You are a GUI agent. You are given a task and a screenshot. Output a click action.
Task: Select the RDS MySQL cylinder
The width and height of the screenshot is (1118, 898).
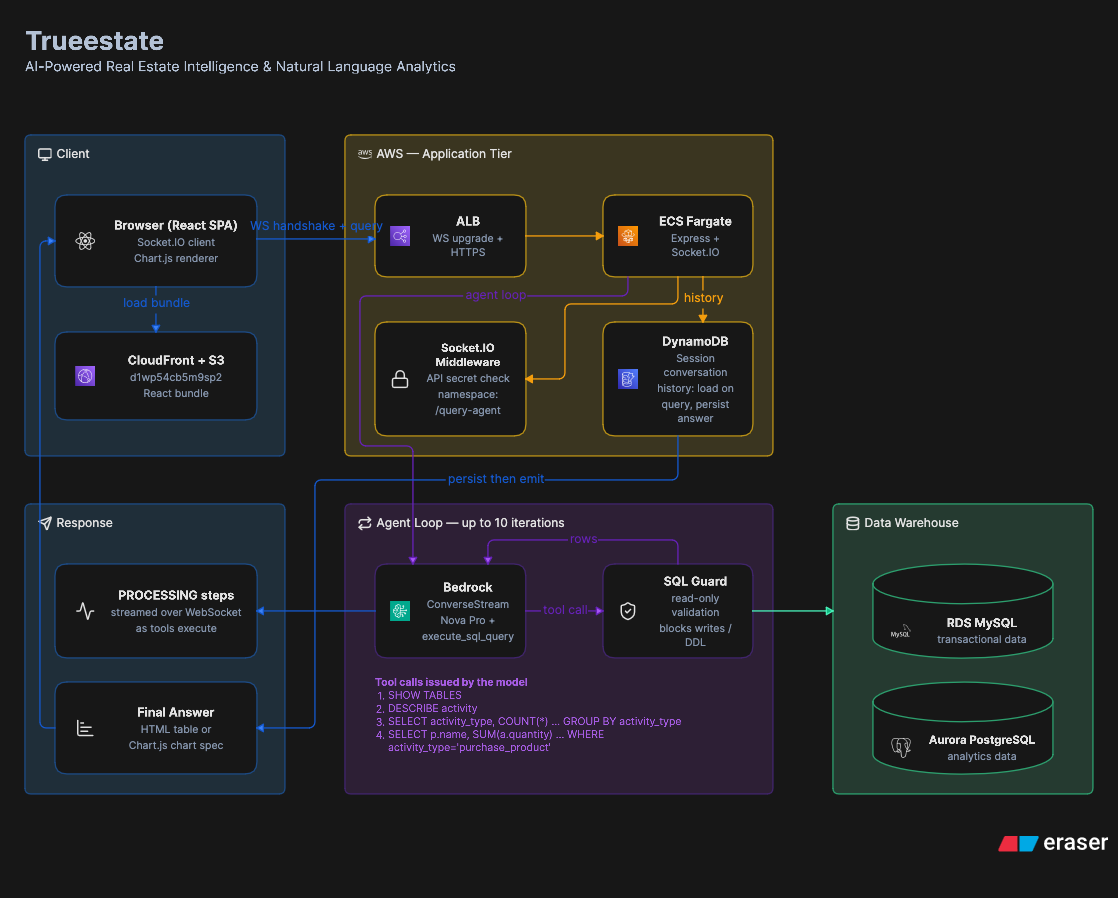[x=963, y=611]
